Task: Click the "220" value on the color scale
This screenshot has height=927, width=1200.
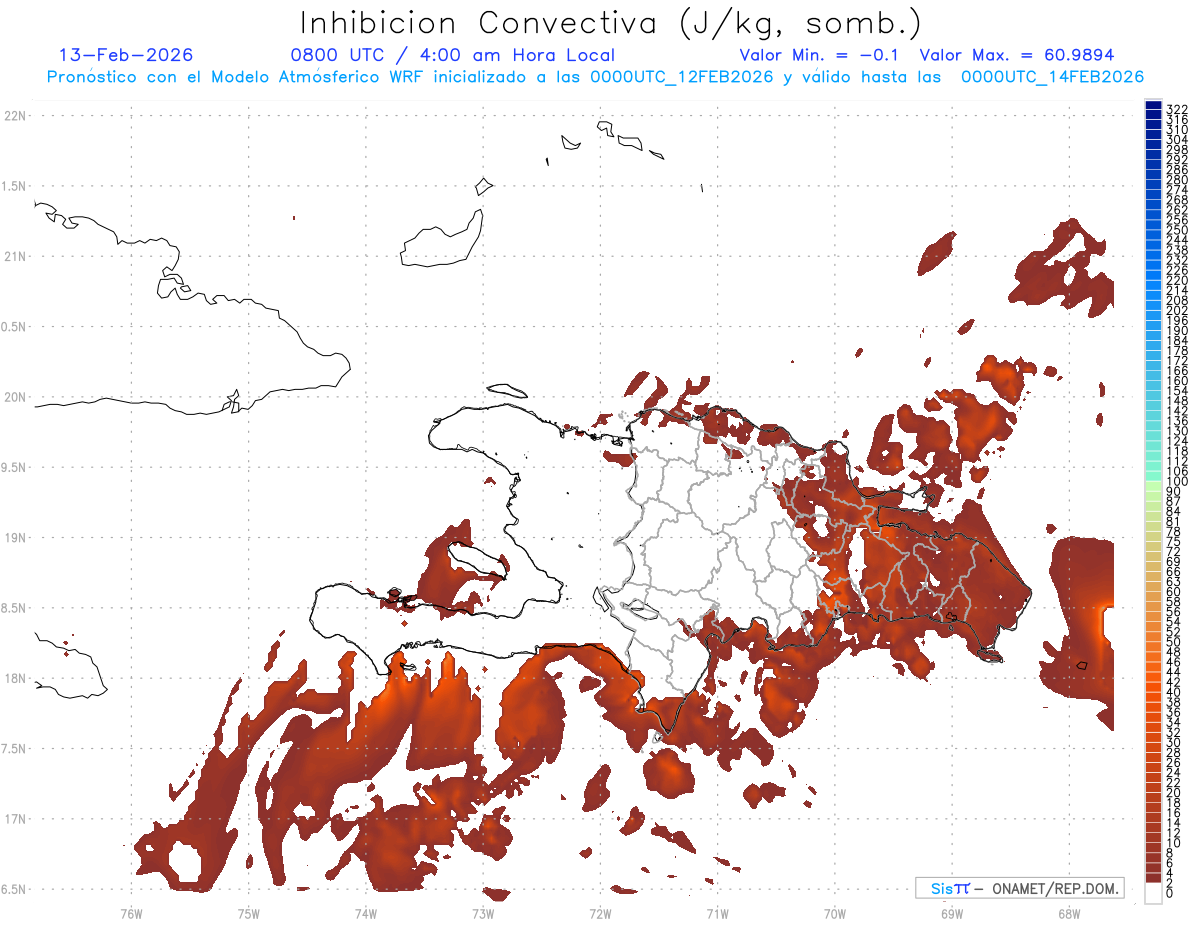Action: 1177,281
